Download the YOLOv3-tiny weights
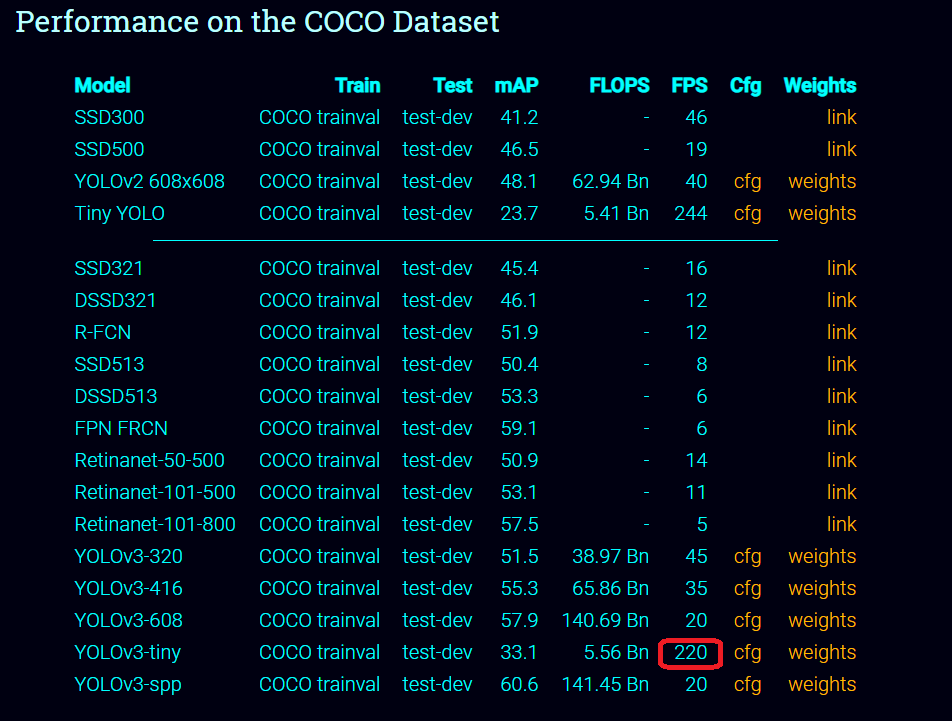The width and height of the screenshot is (952, 721). click(822, 652)
